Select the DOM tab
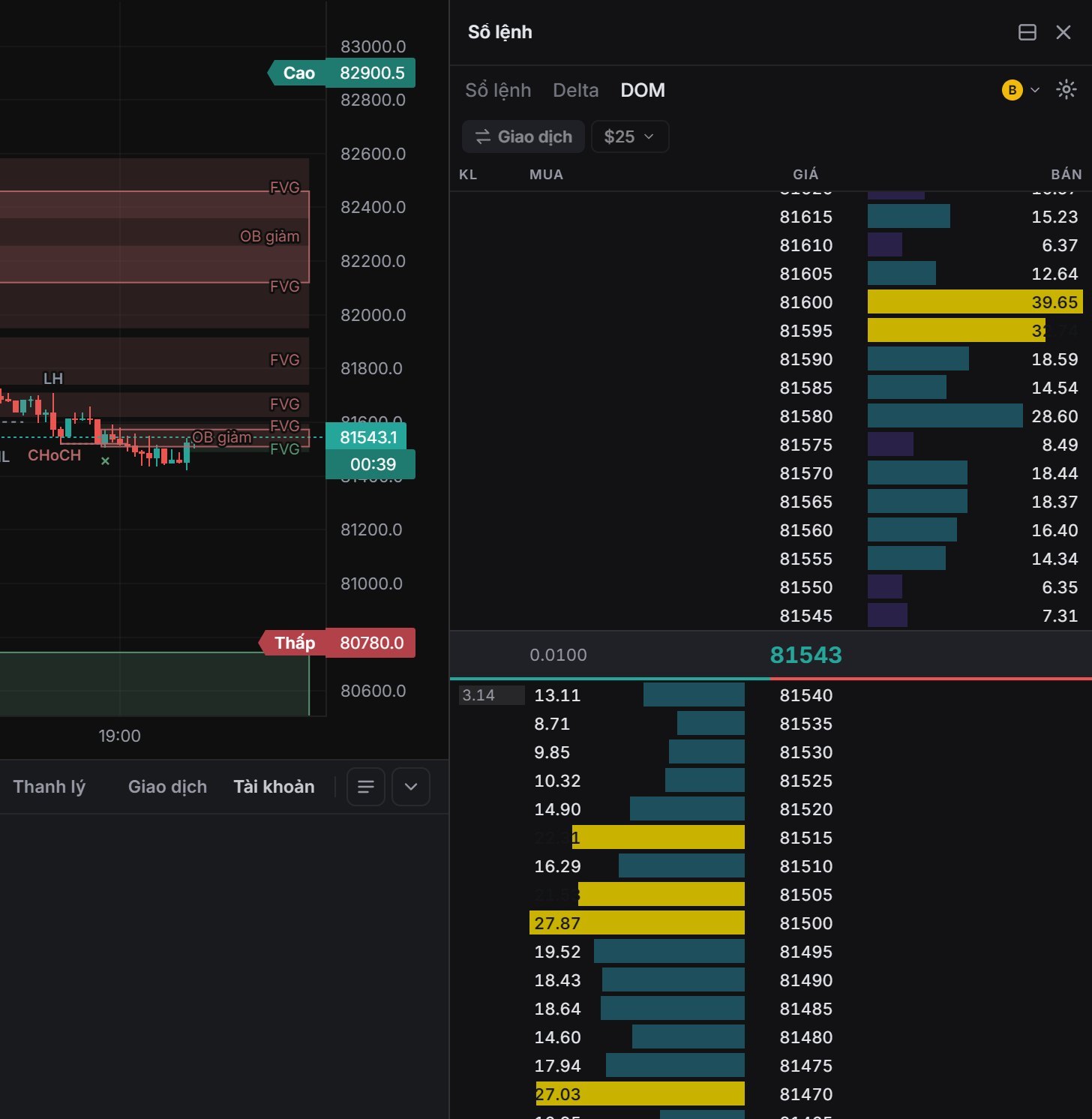Screen dimensions: 1092x1119 point(643,90)
